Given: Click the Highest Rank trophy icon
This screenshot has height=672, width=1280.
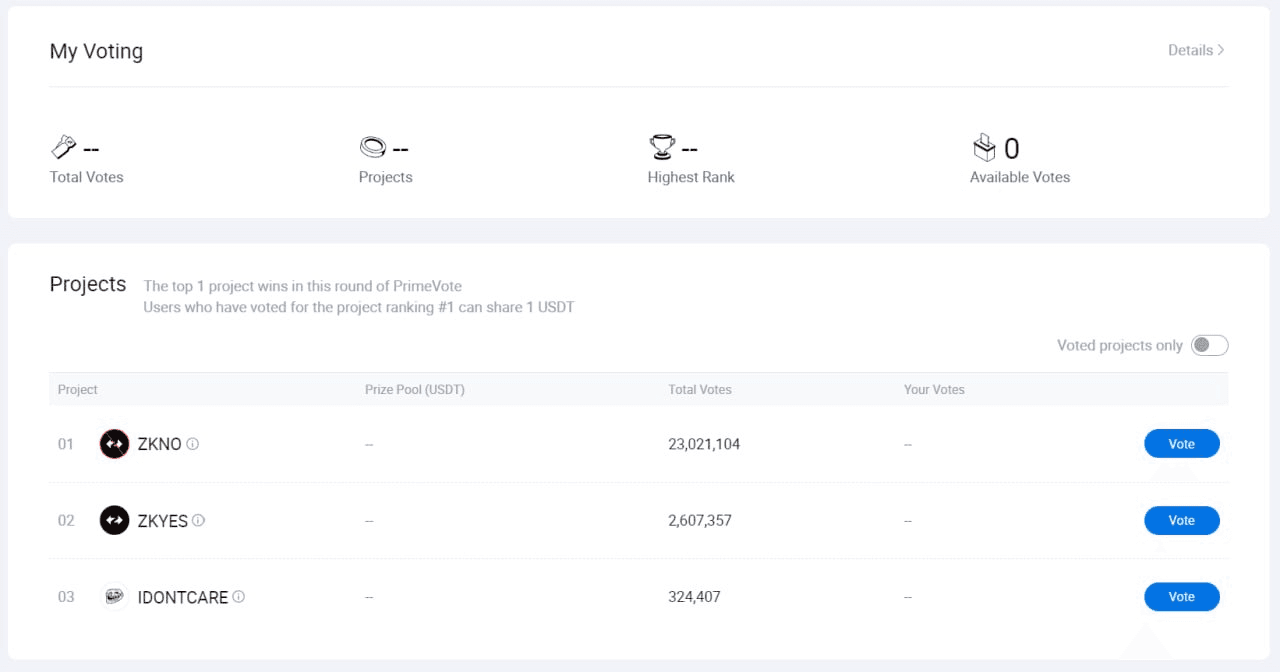Looking at the screenshot, I should coord(662,148).
